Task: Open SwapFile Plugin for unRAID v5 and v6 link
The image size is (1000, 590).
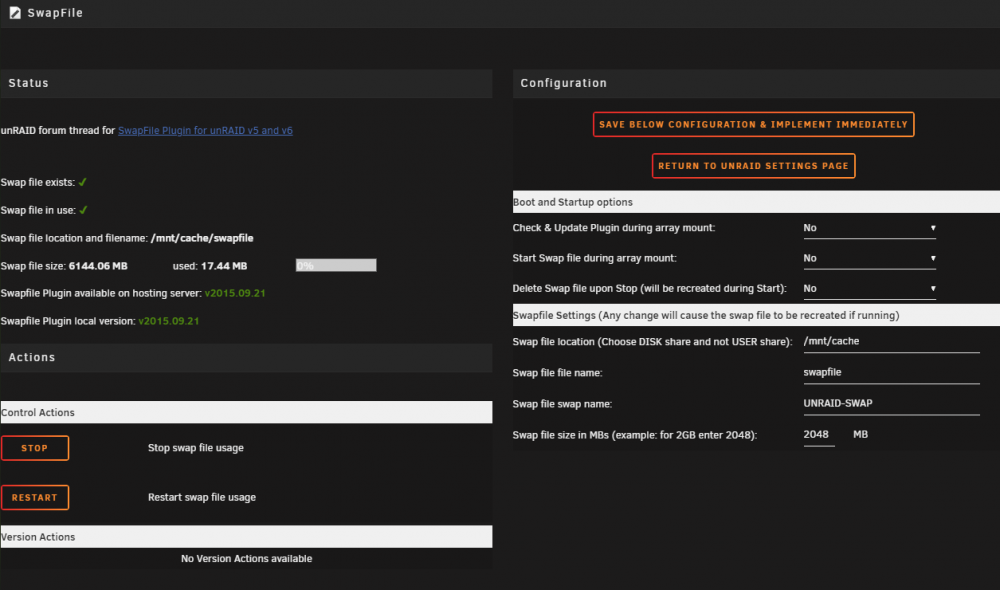Action: (x=205, y=130)
